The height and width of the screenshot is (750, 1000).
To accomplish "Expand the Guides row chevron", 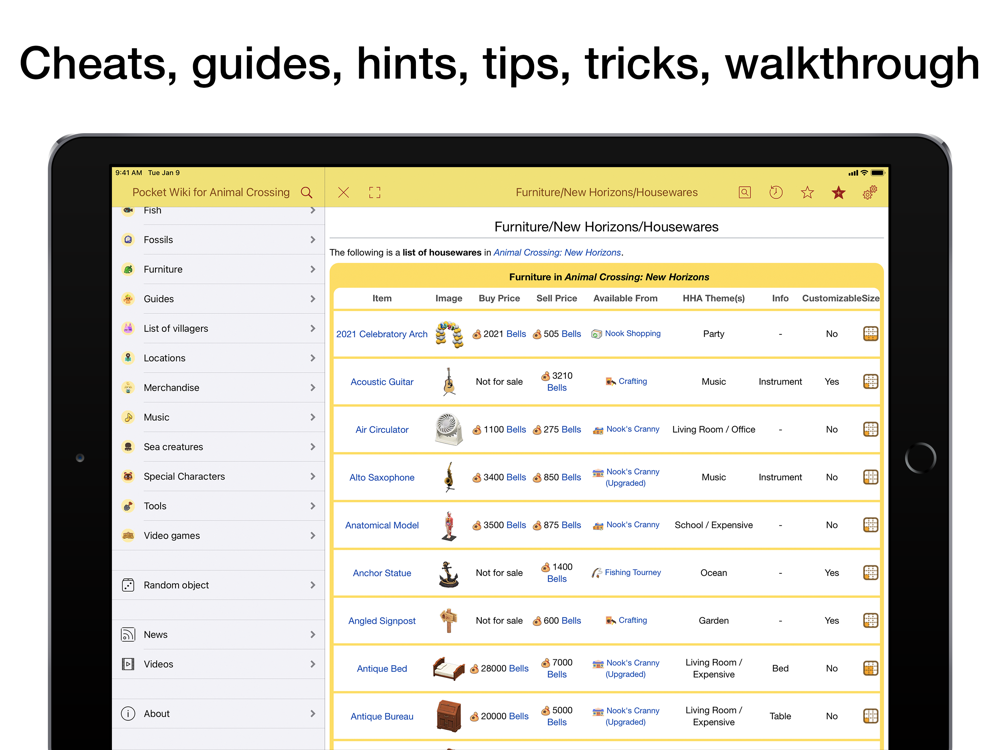I will pyautogui.click(x=312, y=298).
